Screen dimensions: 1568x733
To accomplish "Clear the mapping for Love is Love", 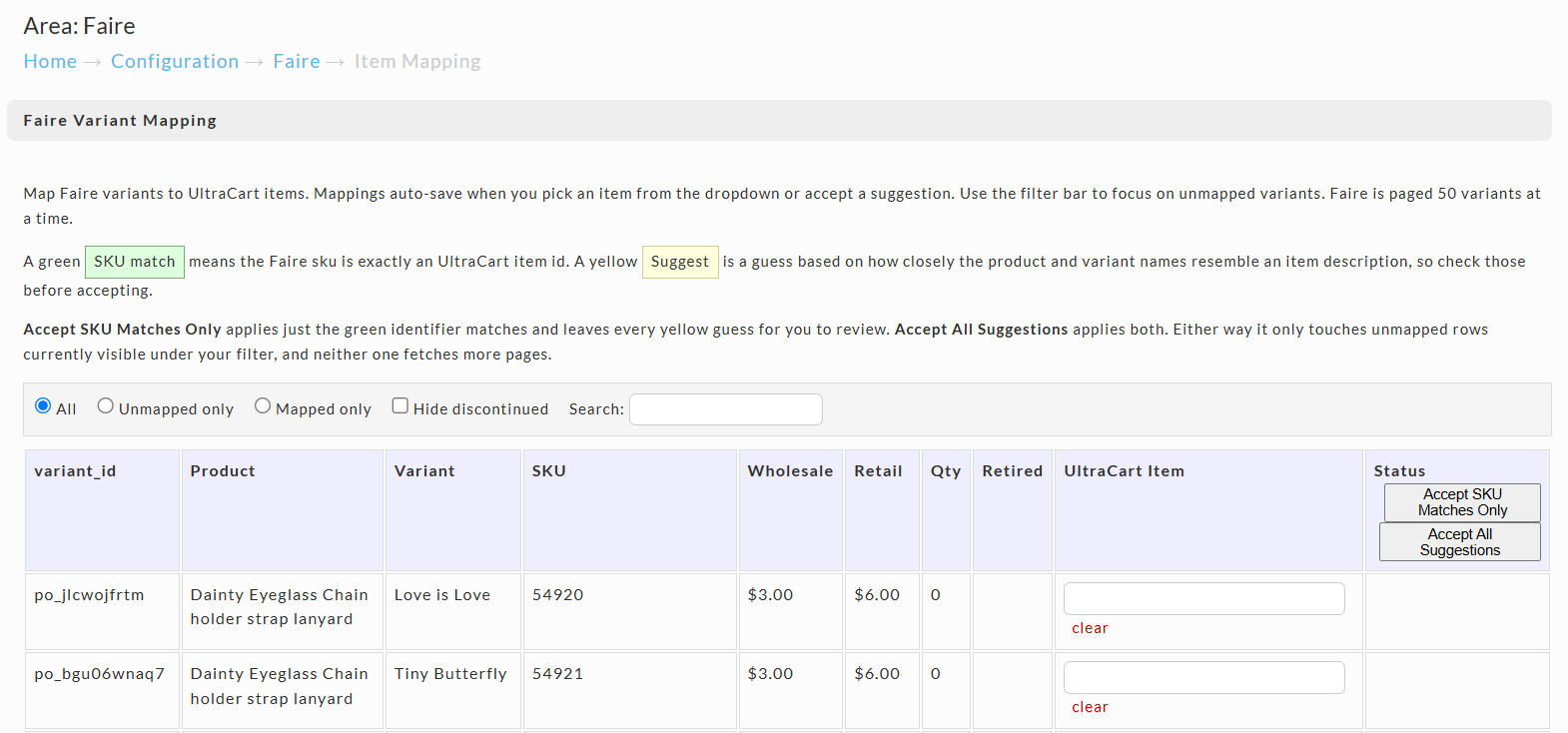I will [x=1090, y=628].
